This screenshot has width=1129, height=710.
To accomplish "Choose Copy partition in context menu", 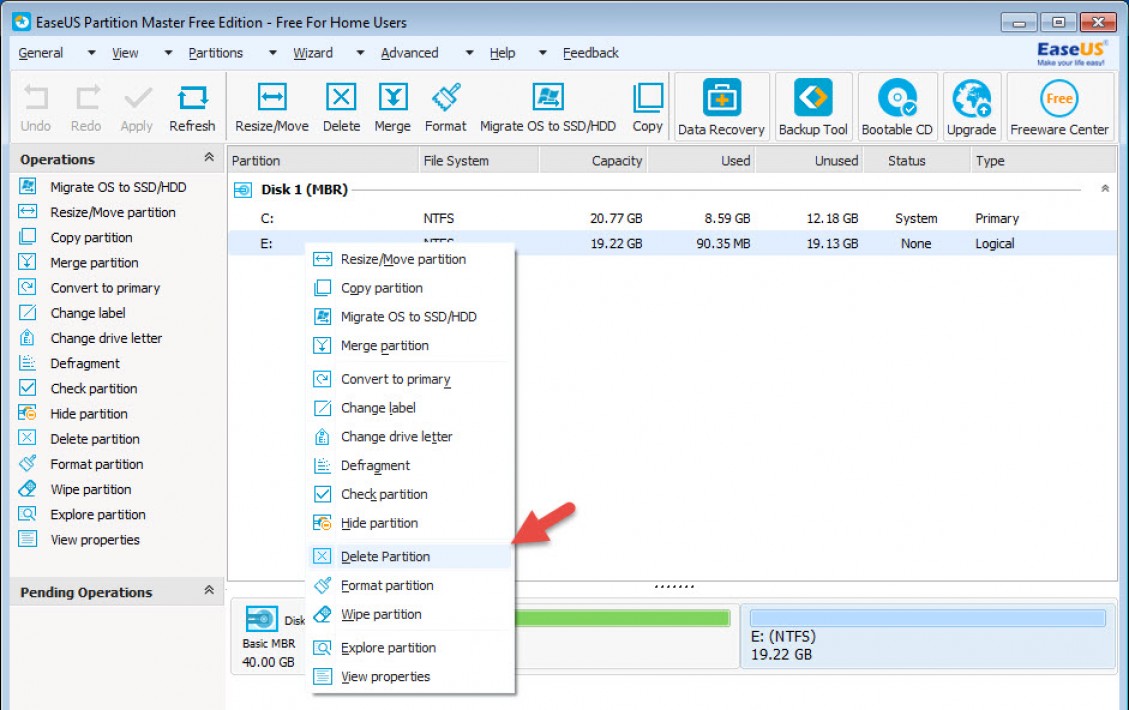I will [410, 288].
